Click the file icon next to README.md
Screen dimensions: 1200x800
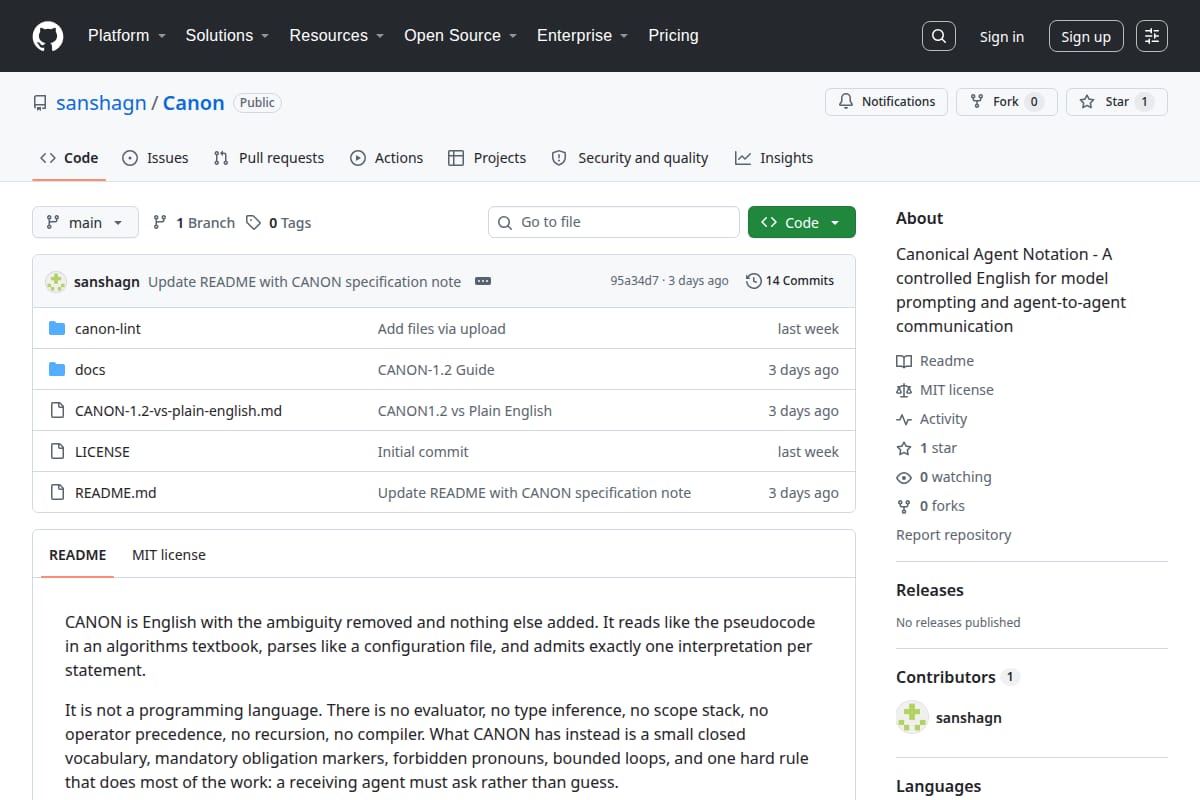57,493
